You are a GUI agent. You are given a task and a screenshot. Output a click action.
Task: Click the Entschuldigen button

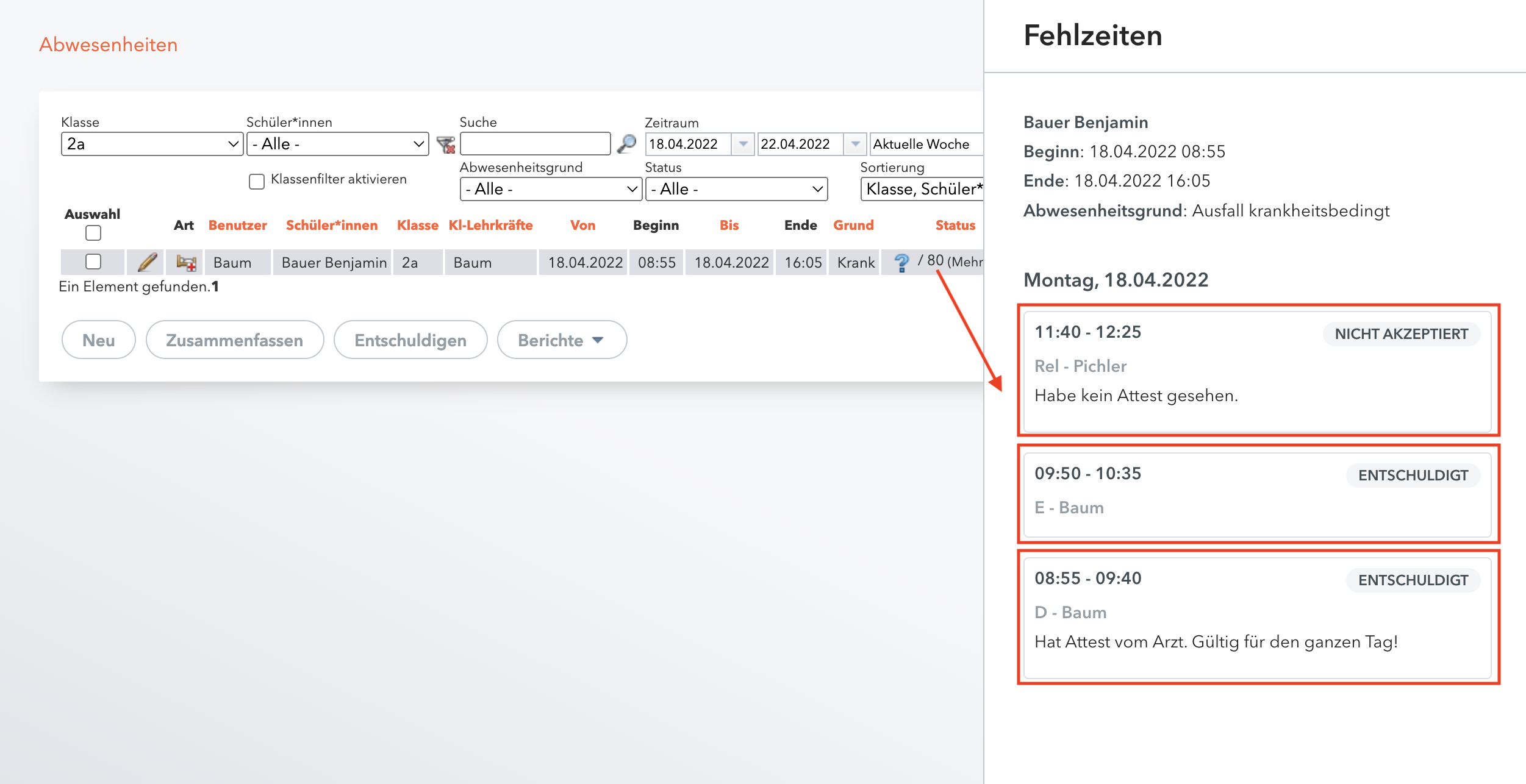pyautogui.click(x=410, y=340)
